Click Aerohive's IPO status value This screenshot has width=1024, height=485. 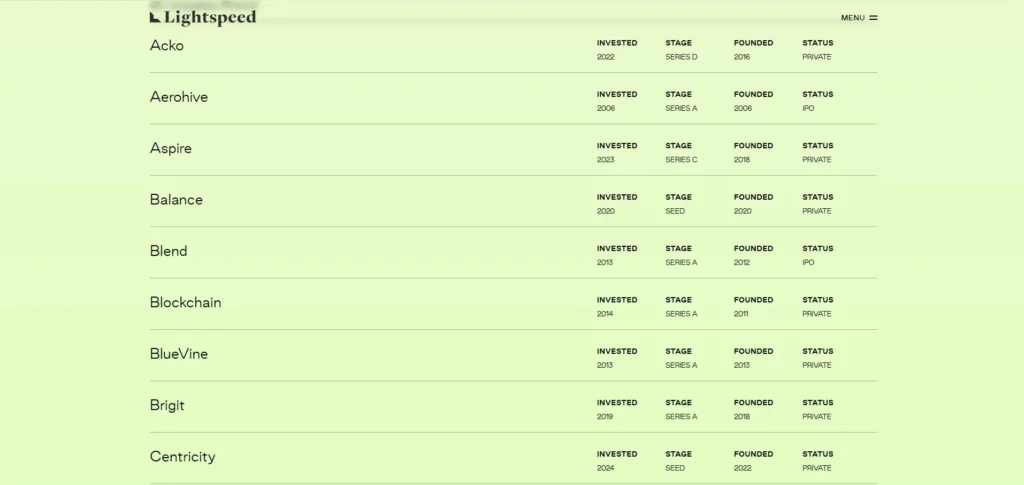pos(808,108)
